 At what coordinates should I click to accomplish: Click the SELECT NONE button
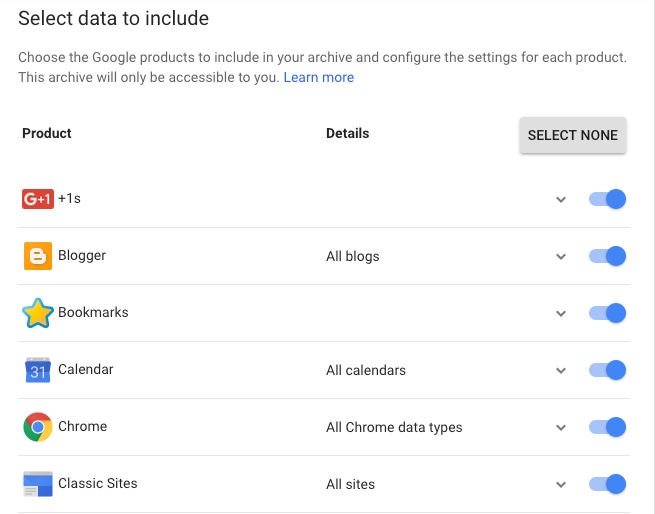tap(573, 135)
